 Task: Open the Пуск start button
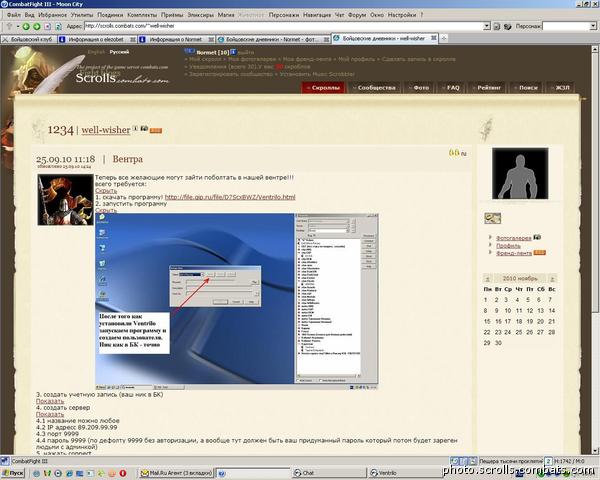(x=13, y=473)
